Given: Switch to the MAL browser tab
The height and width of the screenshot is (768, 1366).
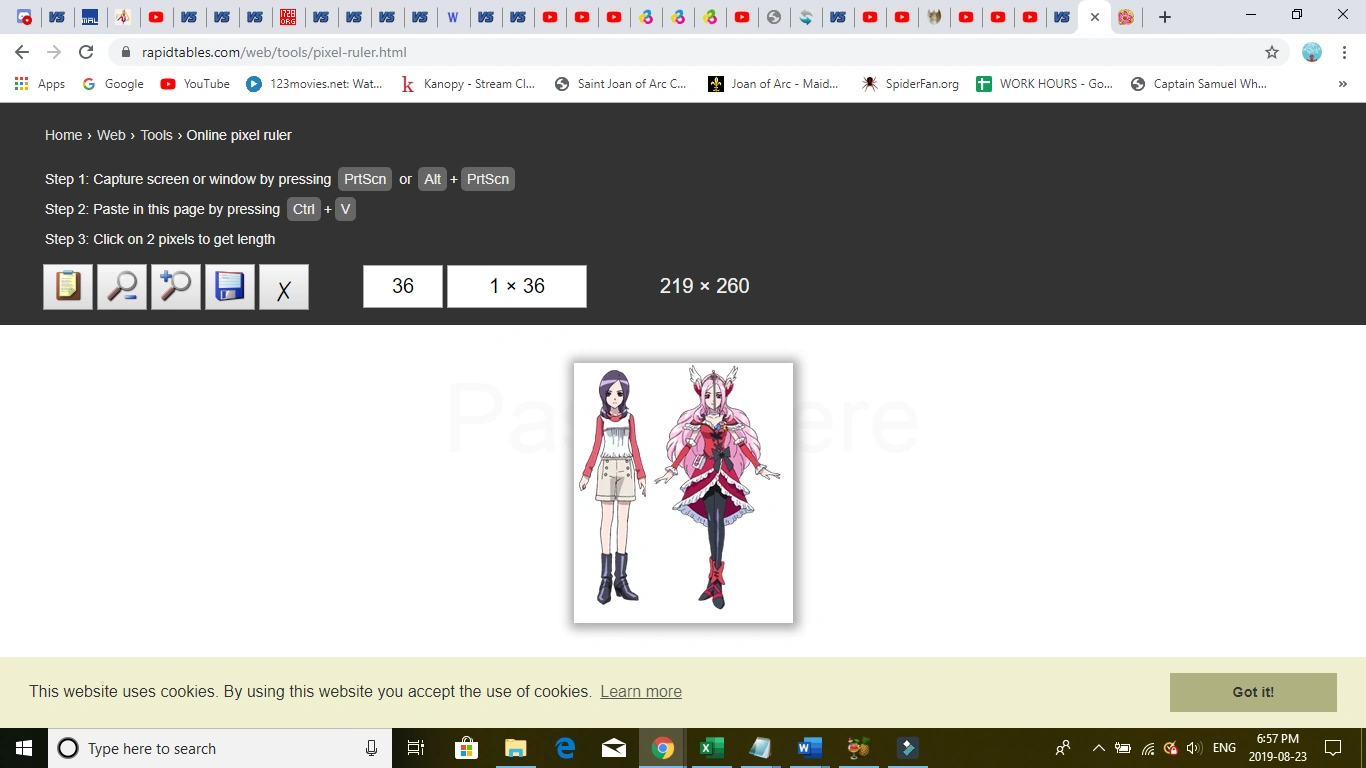Looking at the screenshot, I should click(x=90, y=17).
